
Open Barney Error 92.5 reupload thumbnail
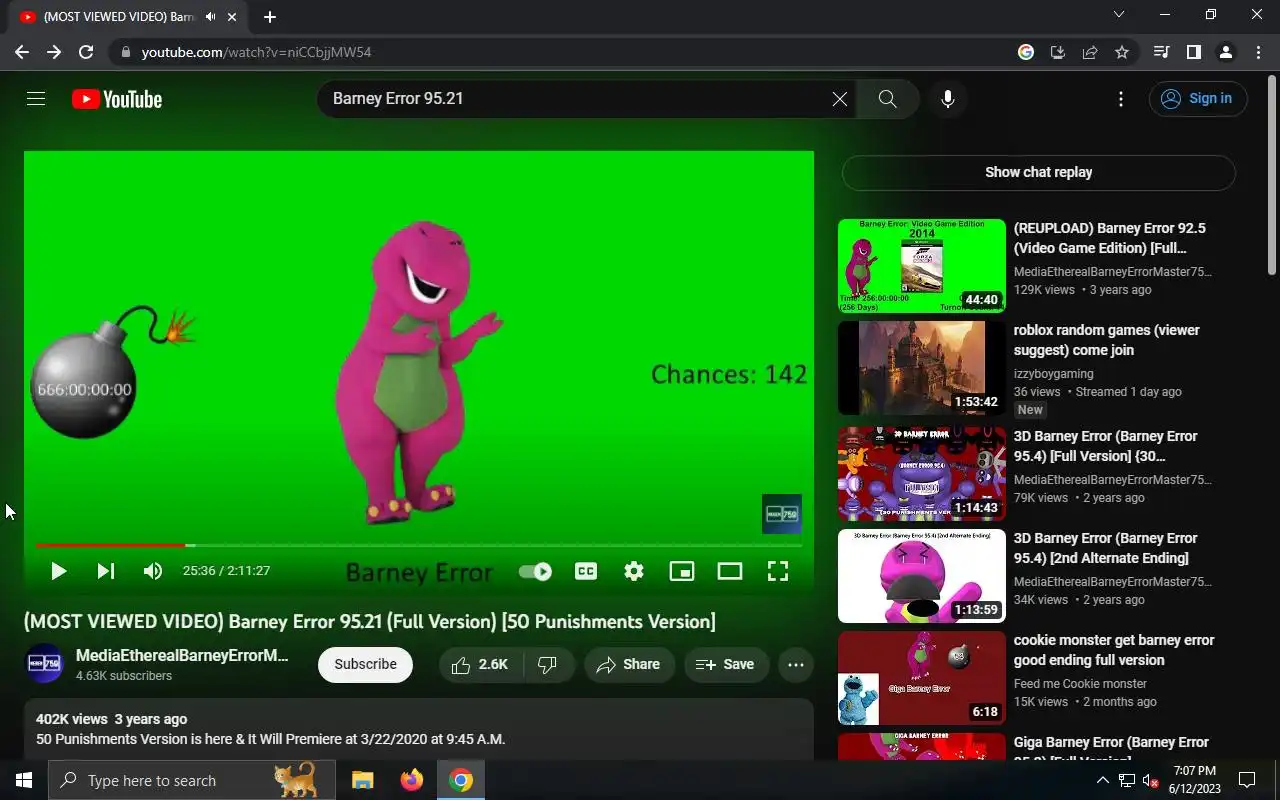point(922,266)
